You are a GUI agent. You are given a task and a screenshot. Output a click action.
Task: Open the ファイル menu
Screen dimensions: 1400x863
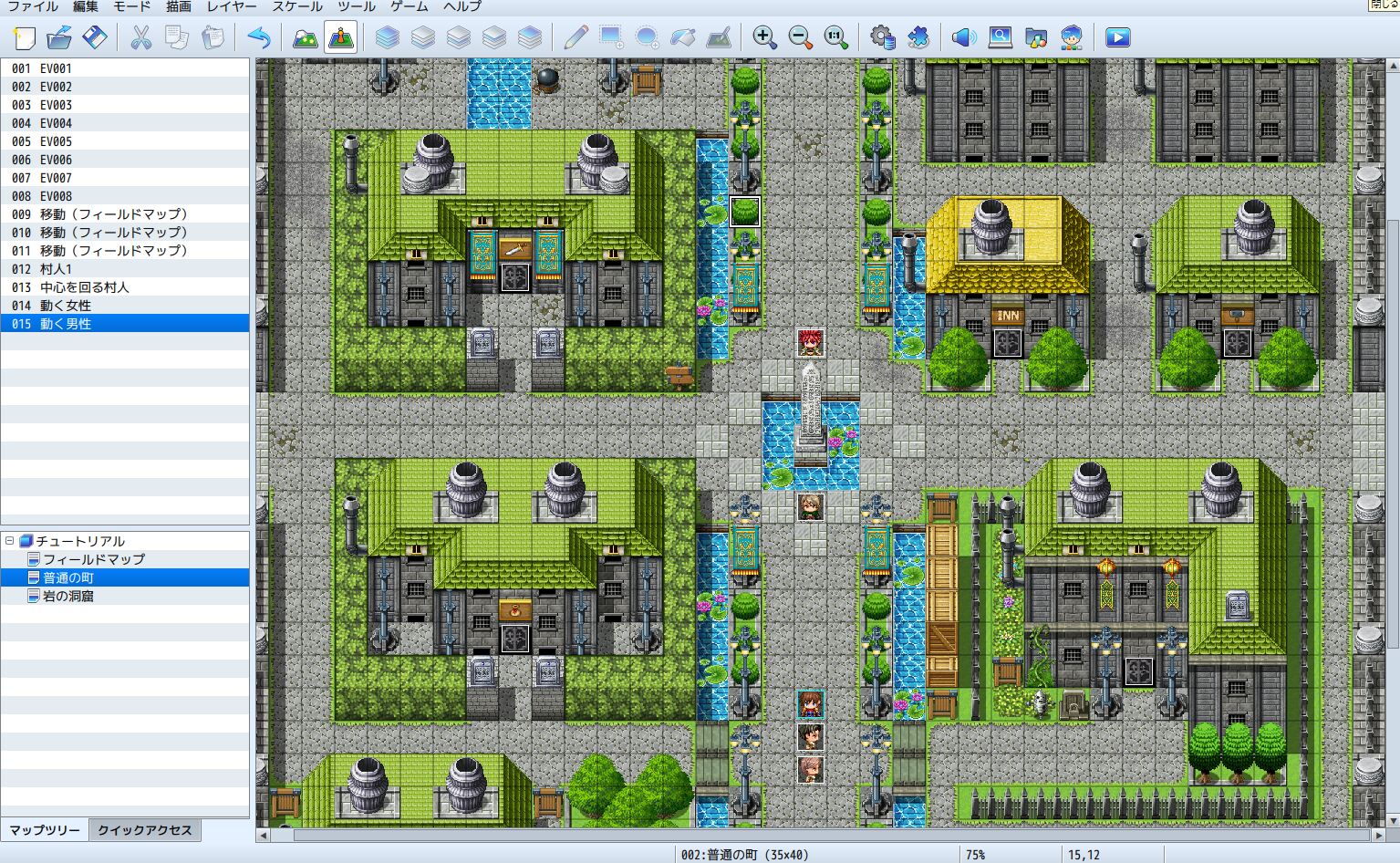(33, 6)
